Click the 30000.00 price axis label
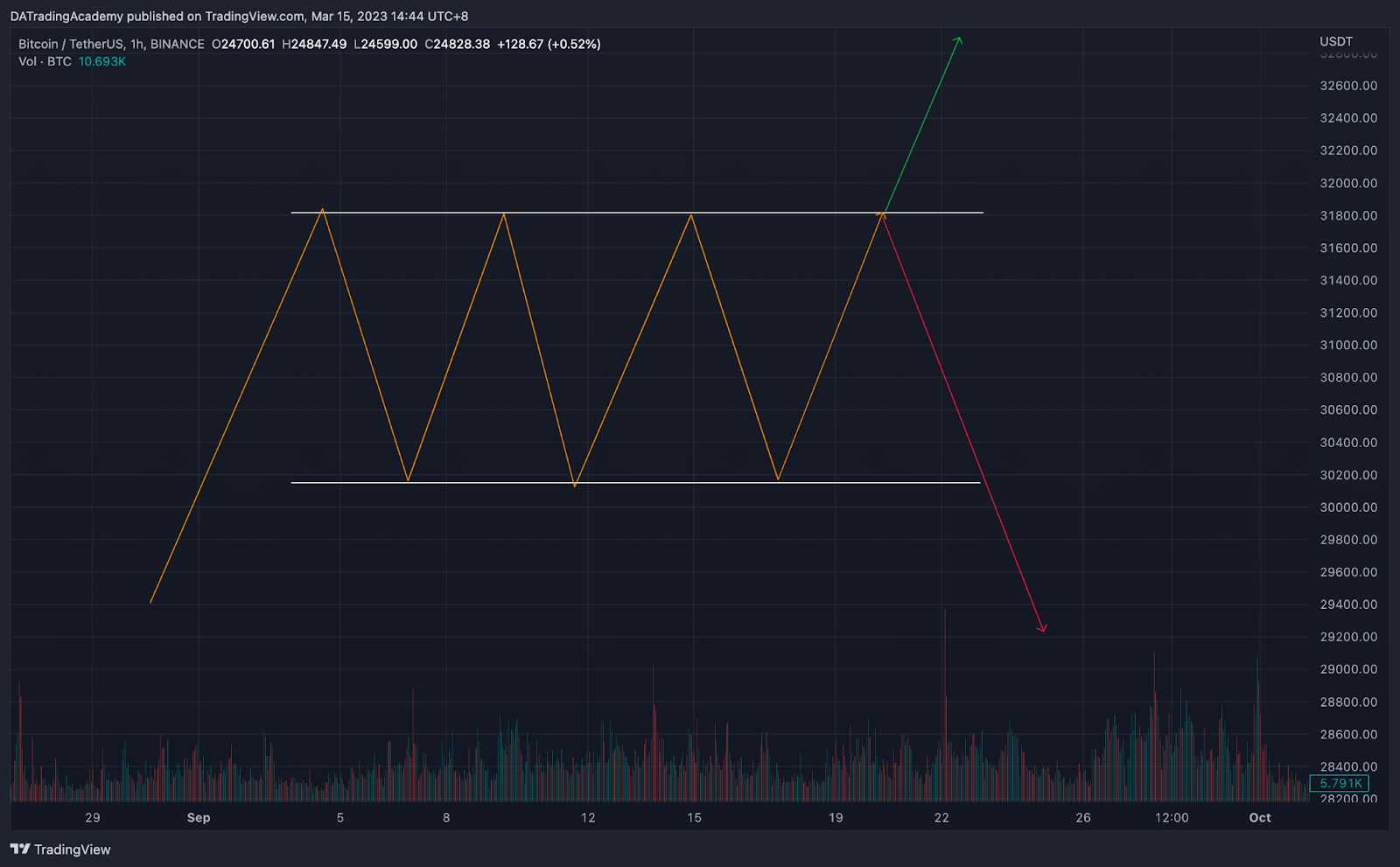This screenshot has height=867, width=1400. click(x=1348, y=507)
